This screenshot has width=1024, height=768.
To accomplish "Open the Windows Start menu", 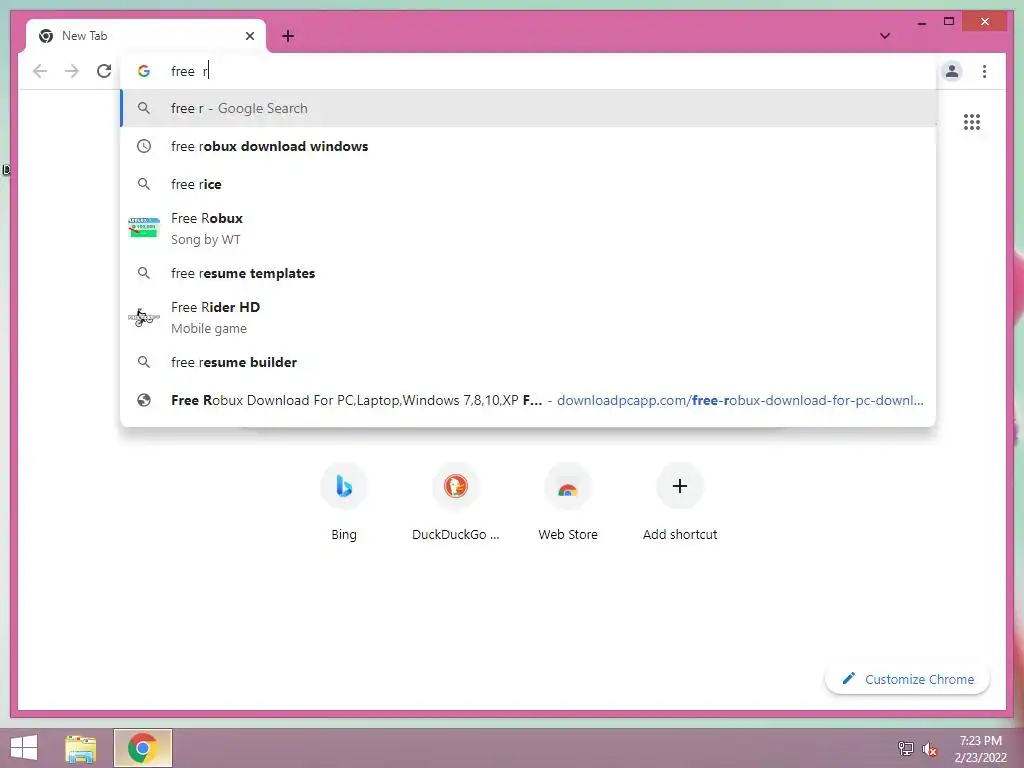I will coord(24,748).
